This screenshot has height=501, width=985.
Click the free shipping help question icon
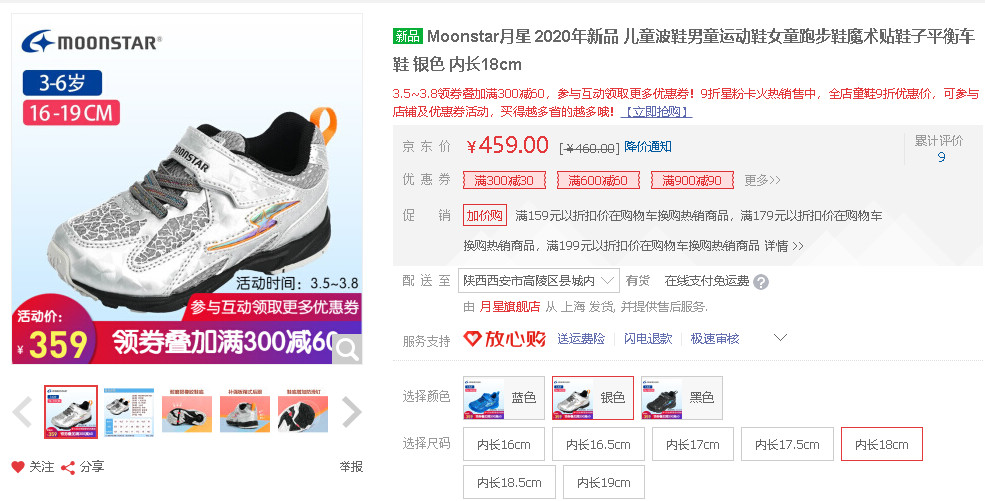(761, 282)
